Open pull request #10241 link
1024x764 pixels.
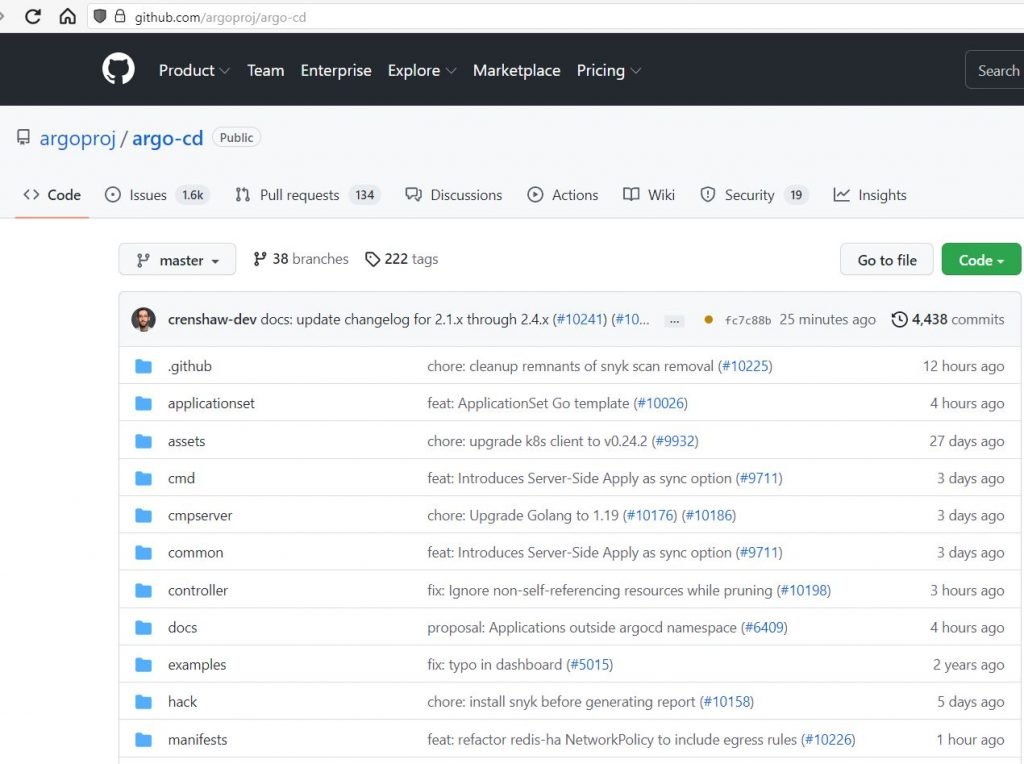pyautogui.click(x=579, y=319)
